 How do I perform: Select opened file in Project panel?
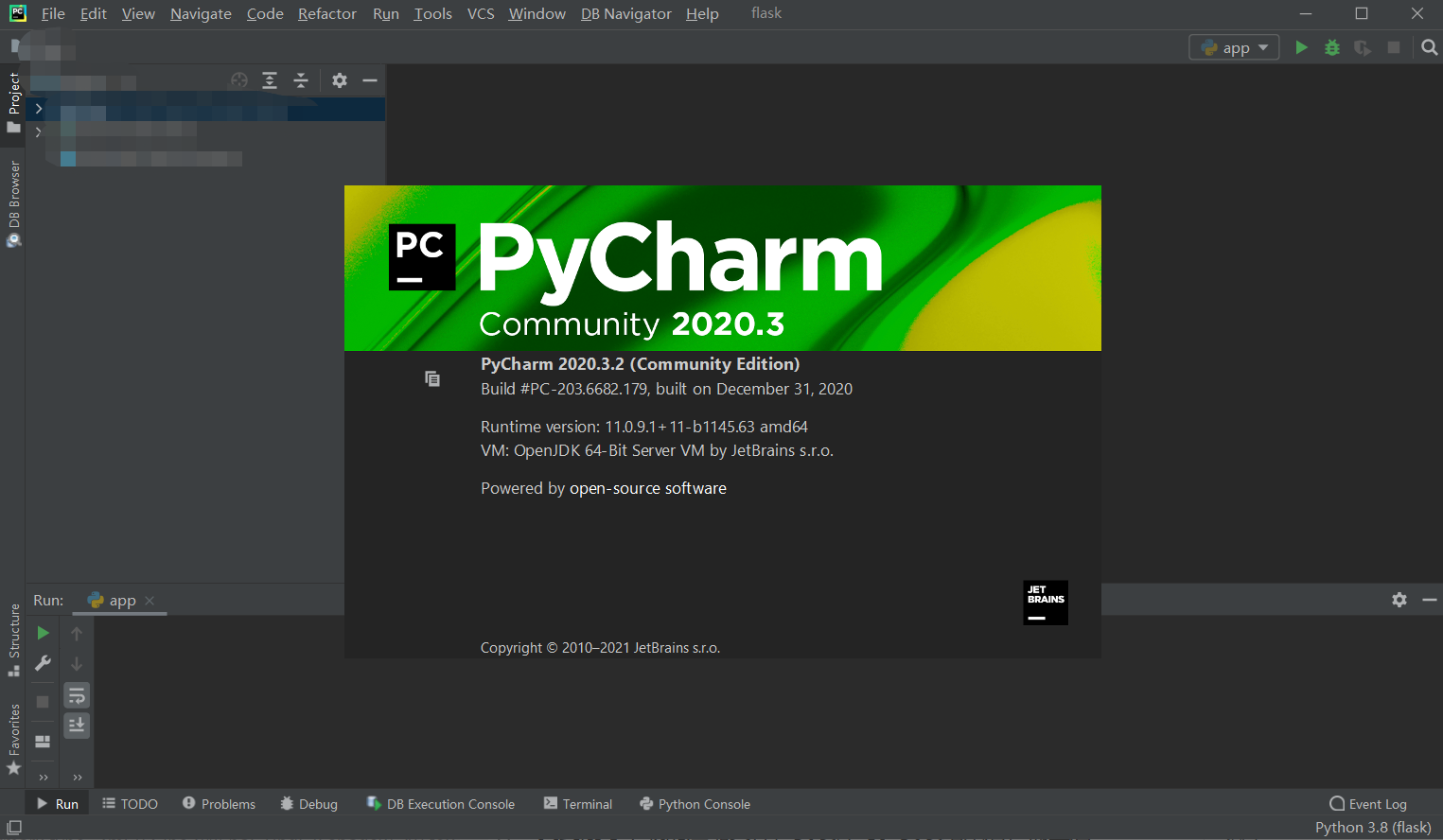click(x=239, y=80)
